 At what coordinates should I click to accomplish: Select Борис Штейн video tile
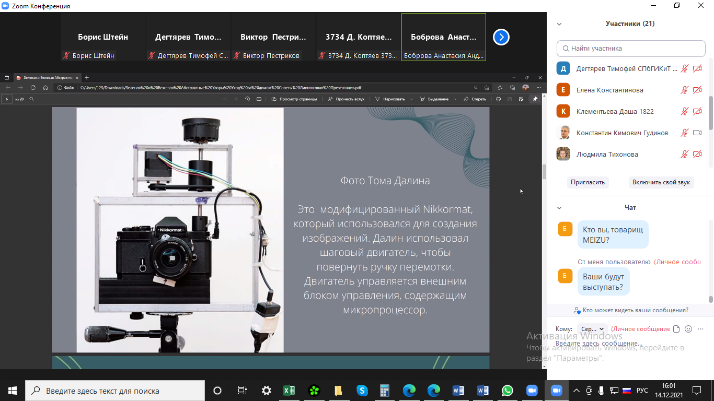[x=103, y=37]
